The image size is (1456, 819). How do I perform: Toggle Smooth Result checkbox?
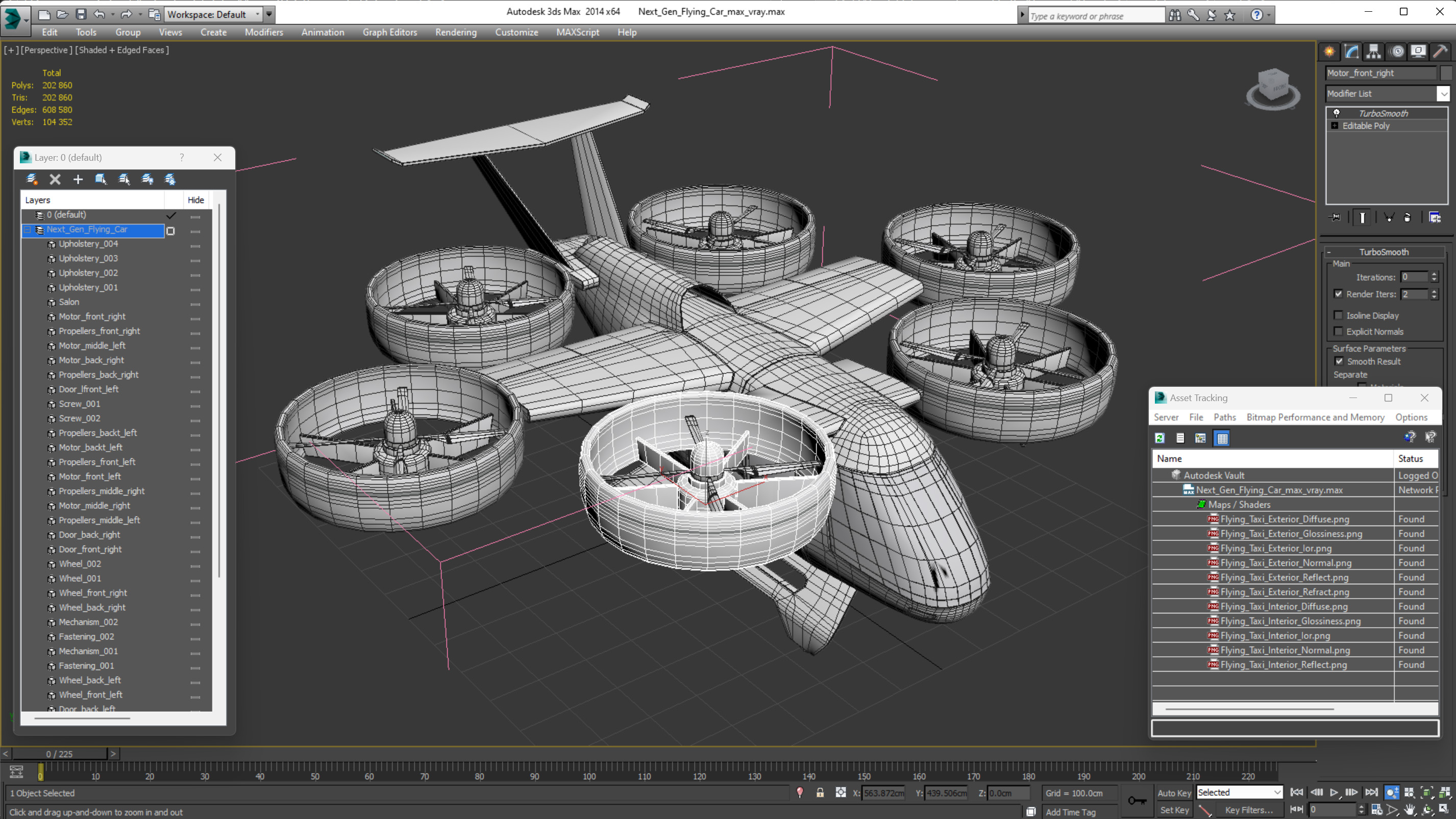[1340, 361]
